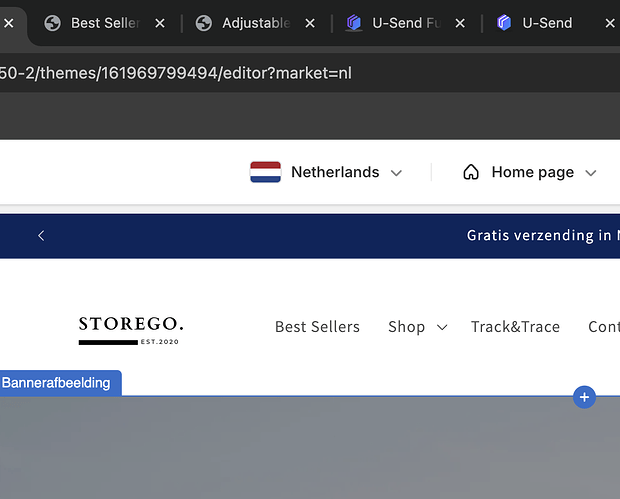Switch to the last U-Send tab

pyautogui.click(x=546, y=23)
